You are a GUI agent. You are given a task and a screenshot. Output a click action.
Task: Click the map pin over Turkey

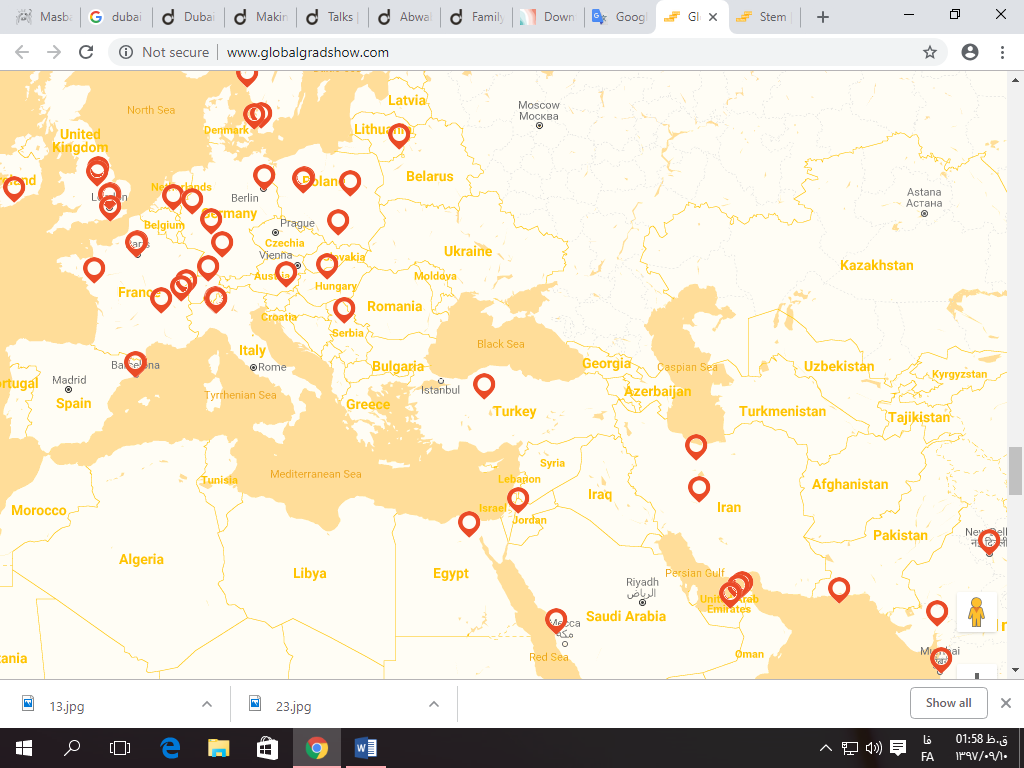(x=484, y=384)
